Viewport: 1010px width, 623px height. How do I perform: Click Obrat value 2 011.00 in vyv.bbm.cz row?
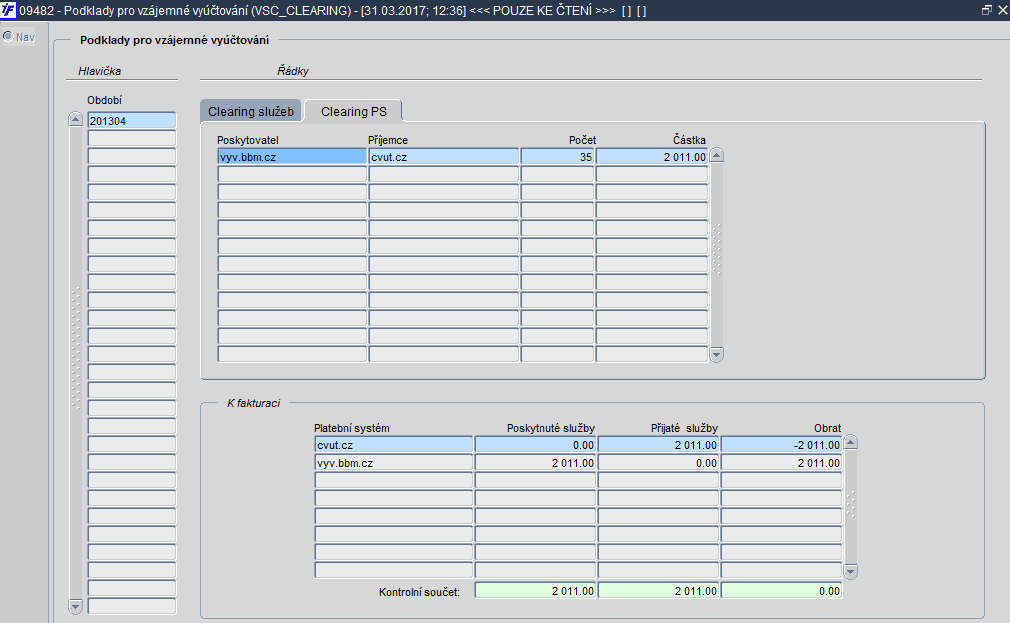pyautogui.click(x=781, y=463)
